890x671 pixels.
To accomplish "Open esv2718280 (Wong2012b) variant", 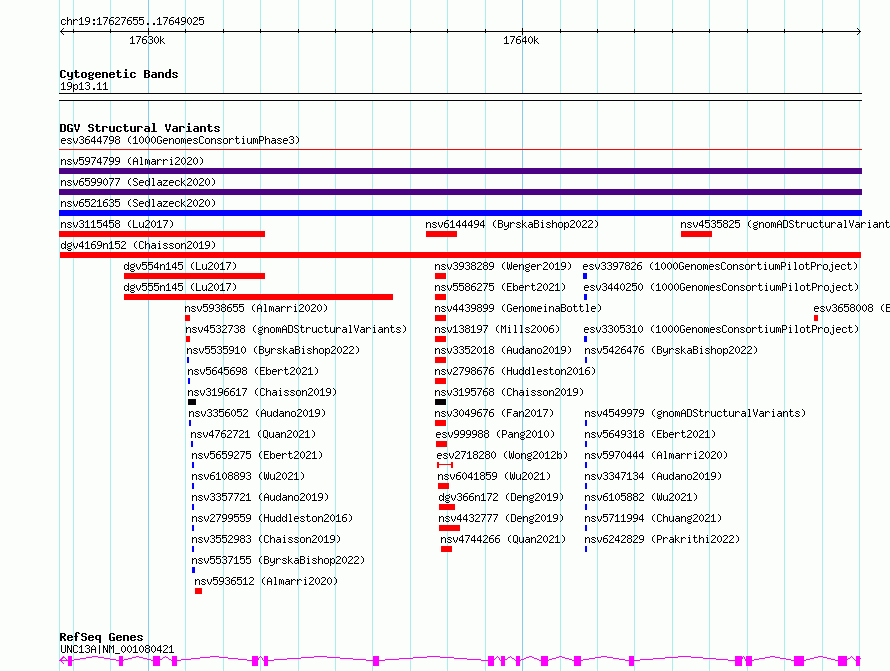I will pyautogui.click(x=502, y=455).
